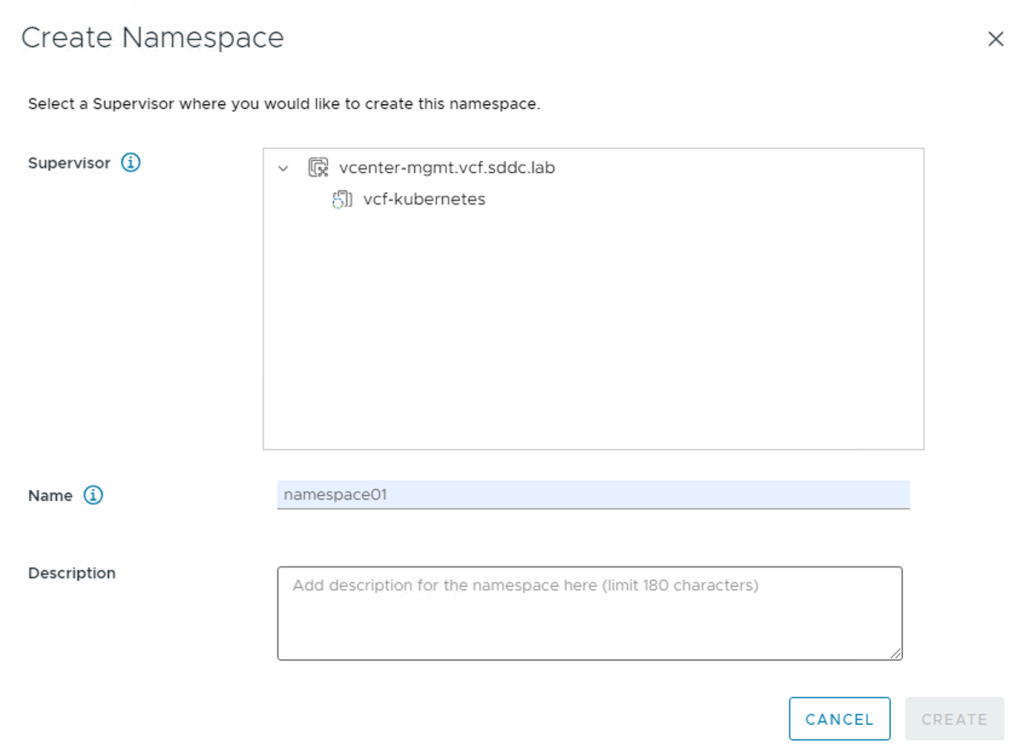
Task: Select the vcenter-mgmt.vcf.sddc.lab tree entry
Action: 446,168
